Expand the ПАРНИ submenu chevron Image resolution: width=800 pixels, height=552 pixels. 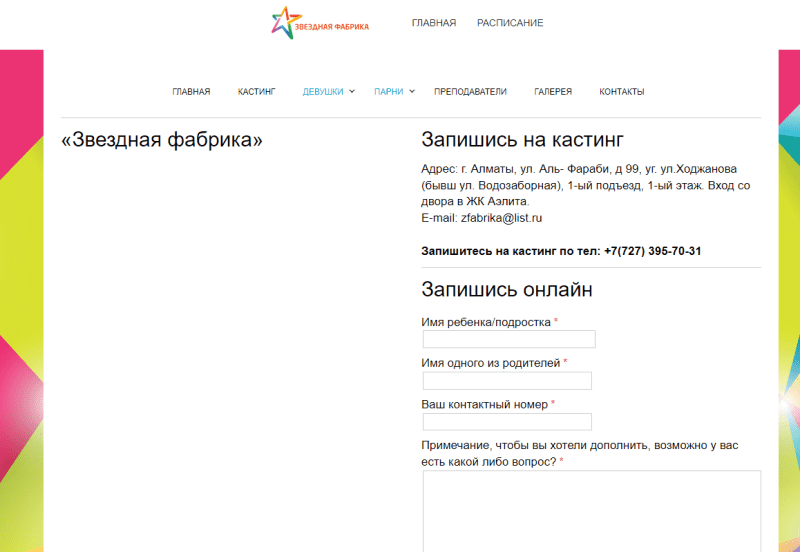pos(412,92)
